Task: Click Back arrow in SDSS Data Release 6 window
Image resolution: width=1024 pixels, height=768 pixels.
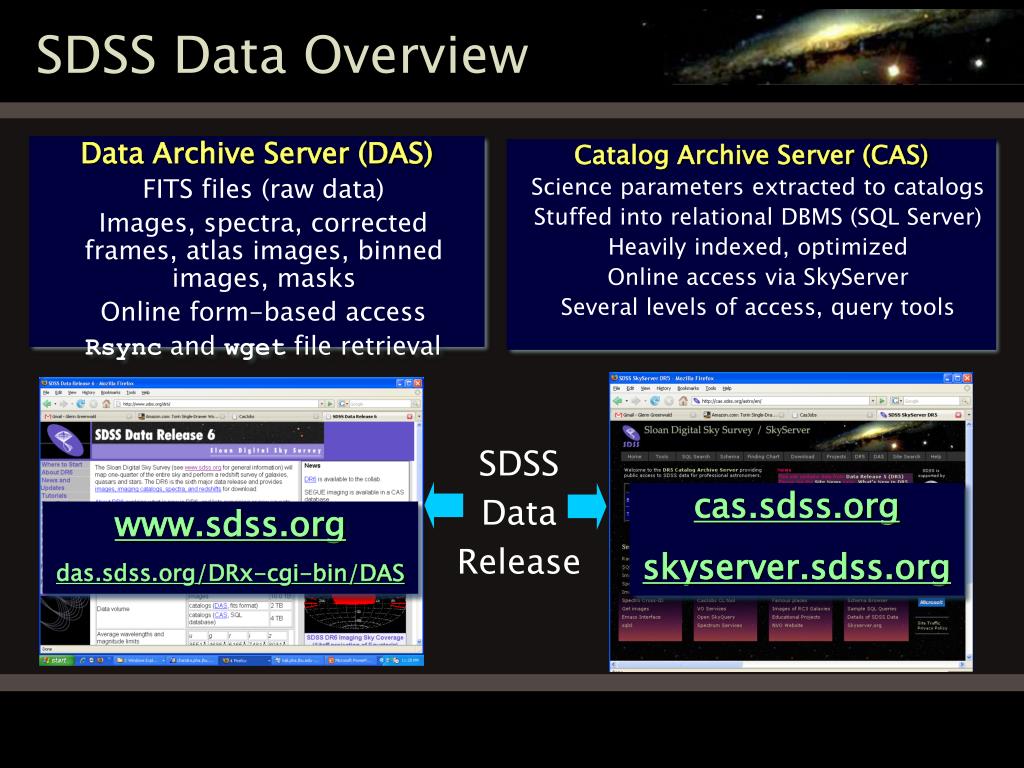Action: pyautogui.click(x=47, y=404)
